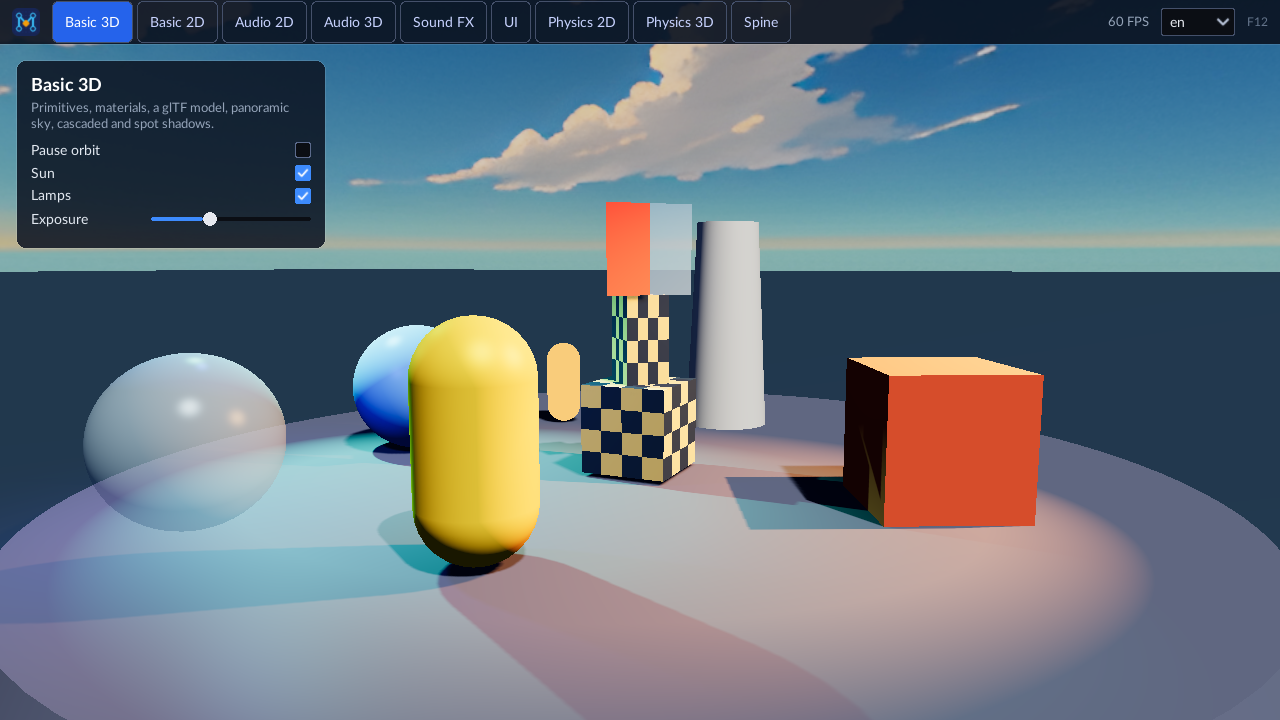Open the Basic 3D tab

92,22
